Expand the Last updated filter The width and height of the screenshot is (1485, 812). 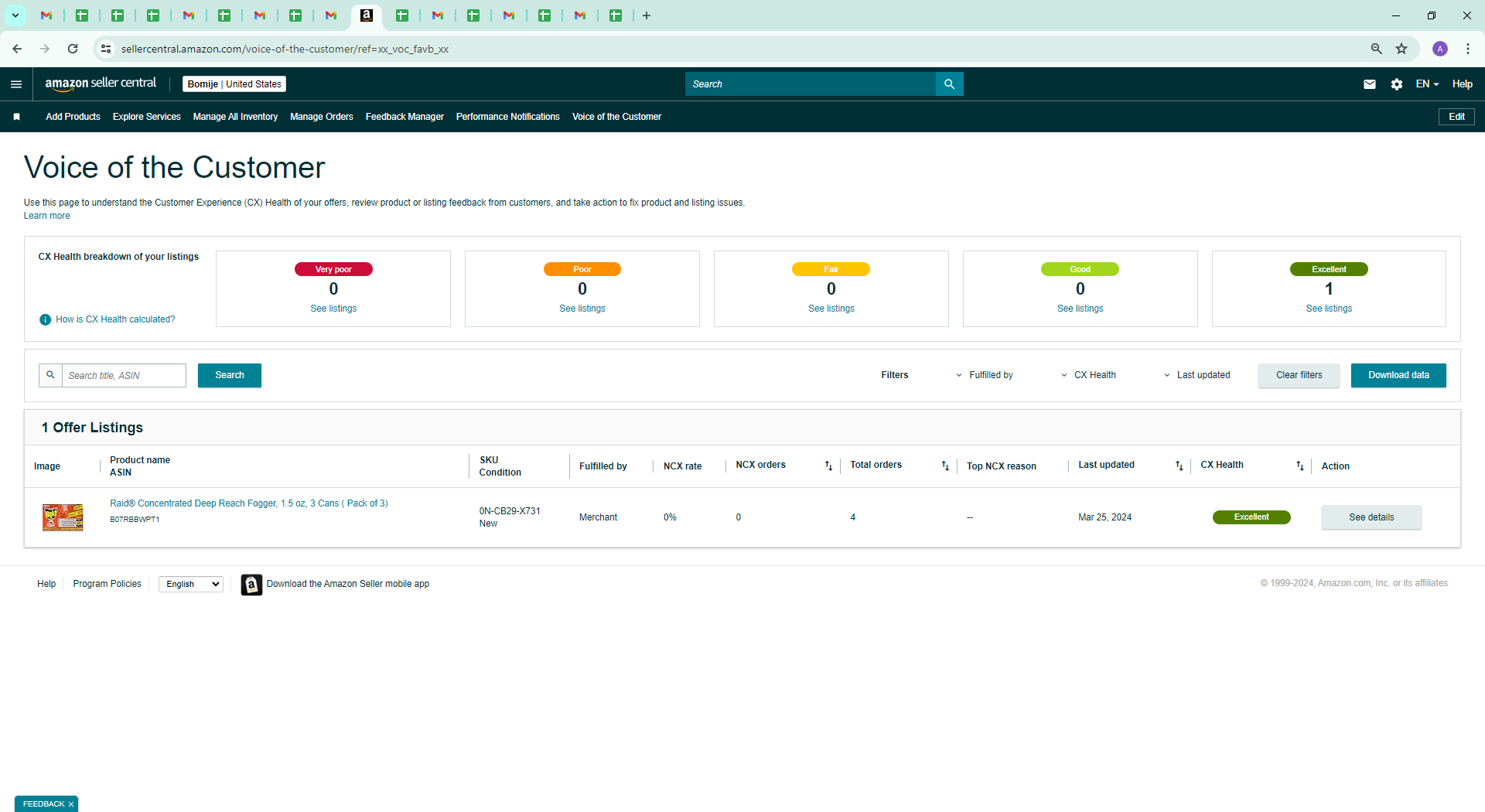click(x=1197, y=375)
